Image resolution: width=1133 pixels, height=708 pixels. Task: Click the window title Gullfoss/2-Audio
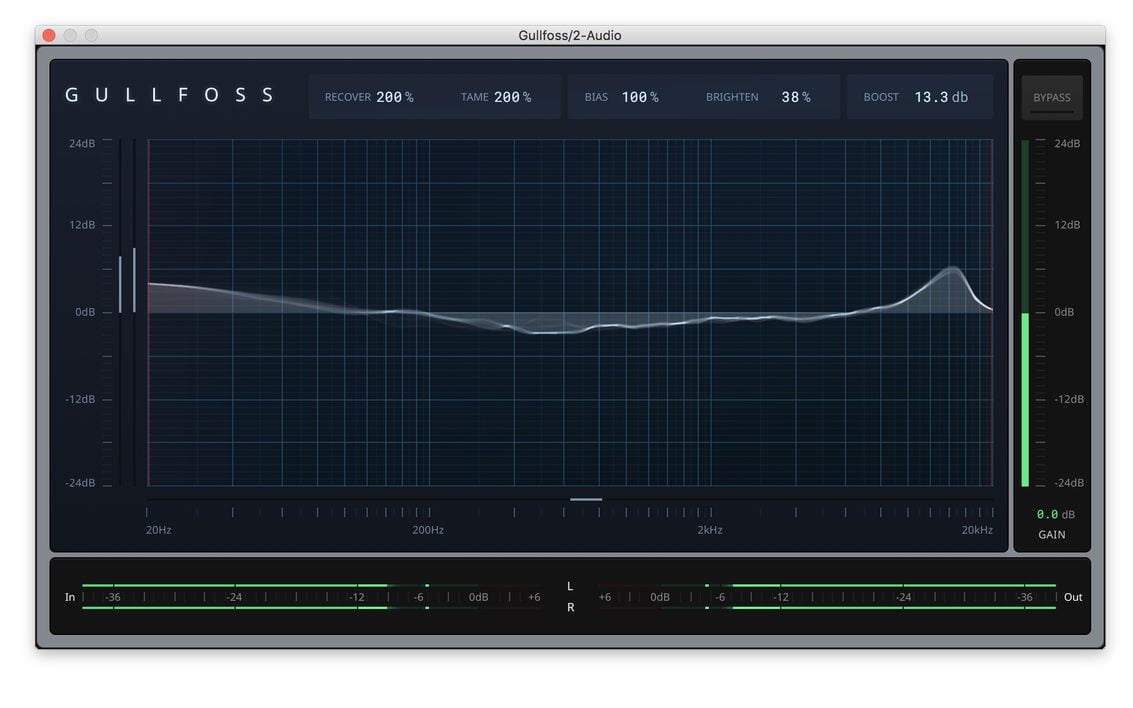569,35
